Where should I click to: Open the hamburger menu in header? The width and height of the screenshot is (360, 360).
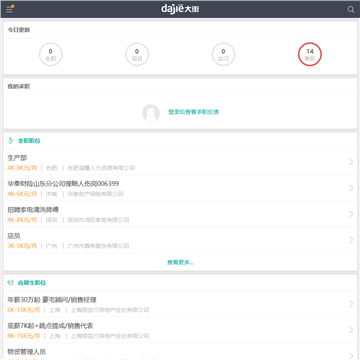10,9
